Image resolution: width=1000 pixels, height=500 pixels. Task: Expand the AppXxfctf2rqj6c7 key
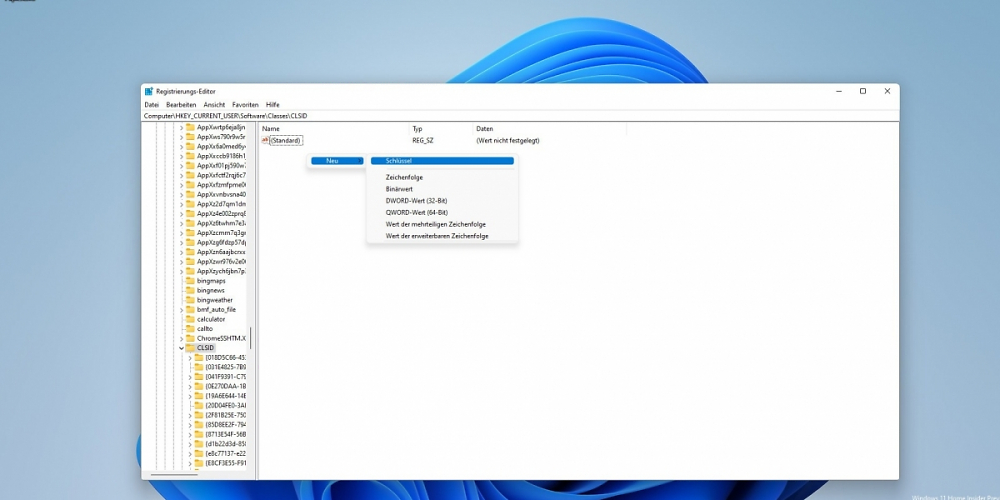(181, 175)
